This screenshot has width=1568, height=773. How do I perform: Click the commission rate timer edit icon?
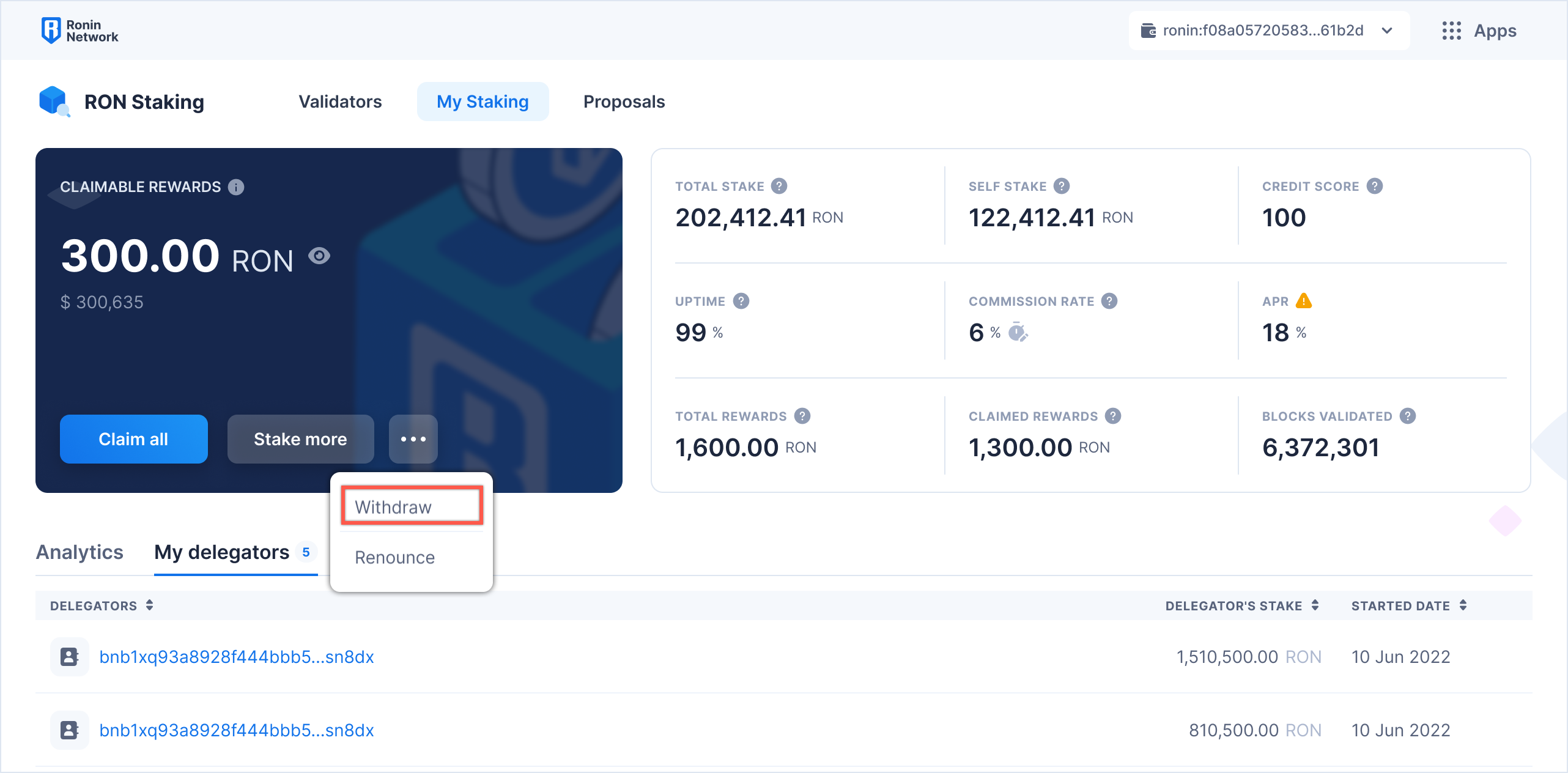[x=1018, y=332]
